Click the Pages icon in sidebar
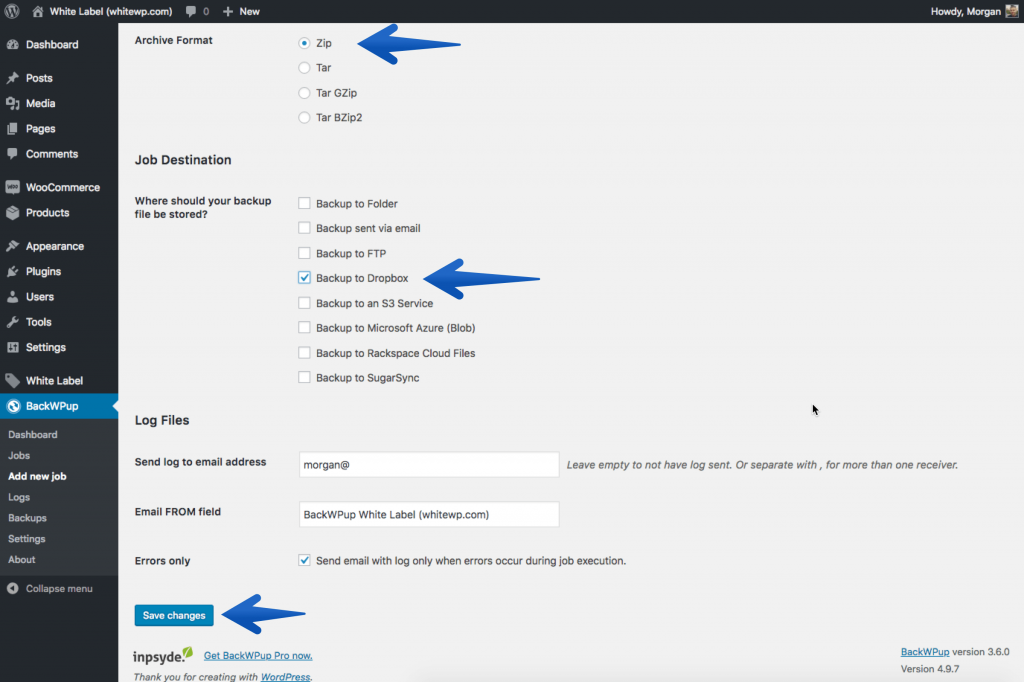This screenshot has width=1024, height=682. [x=12, y=129]
